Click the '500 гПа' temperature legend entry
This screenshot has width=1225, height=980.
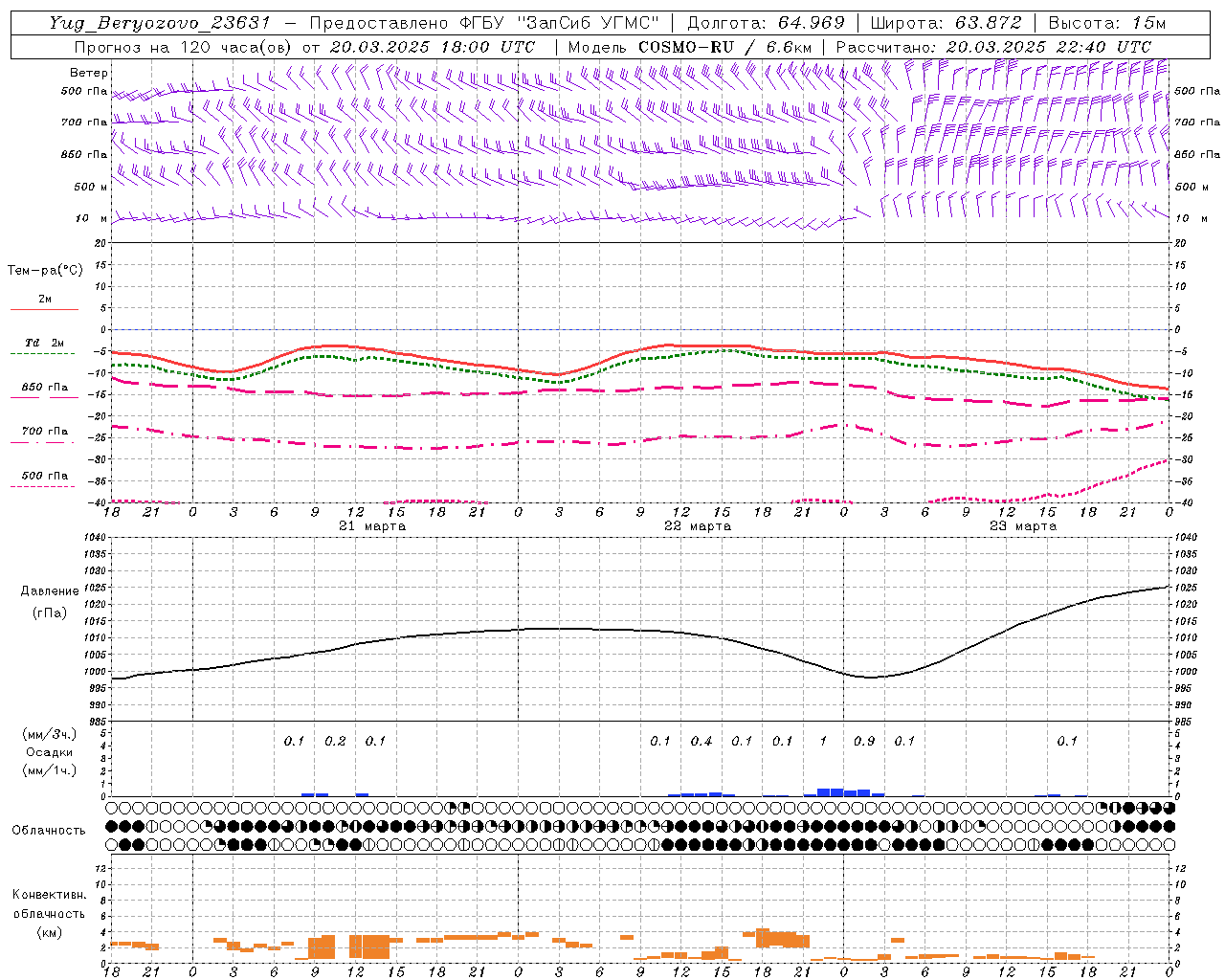tap(44, 476)
